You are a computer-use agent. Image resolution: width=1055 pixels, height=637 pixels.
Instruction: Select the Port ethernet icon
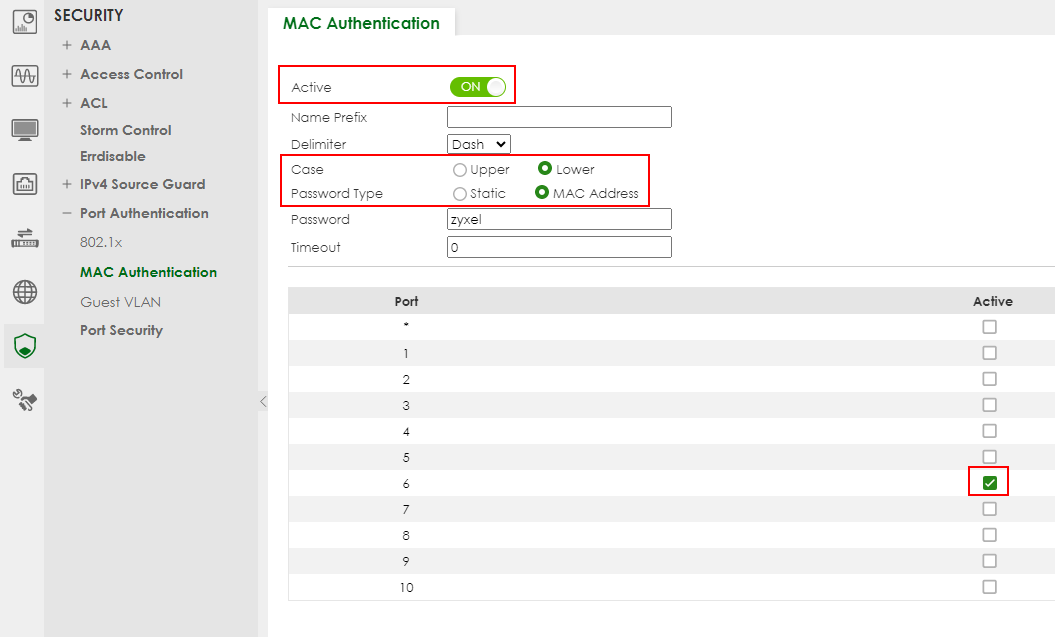coord(24,184)
